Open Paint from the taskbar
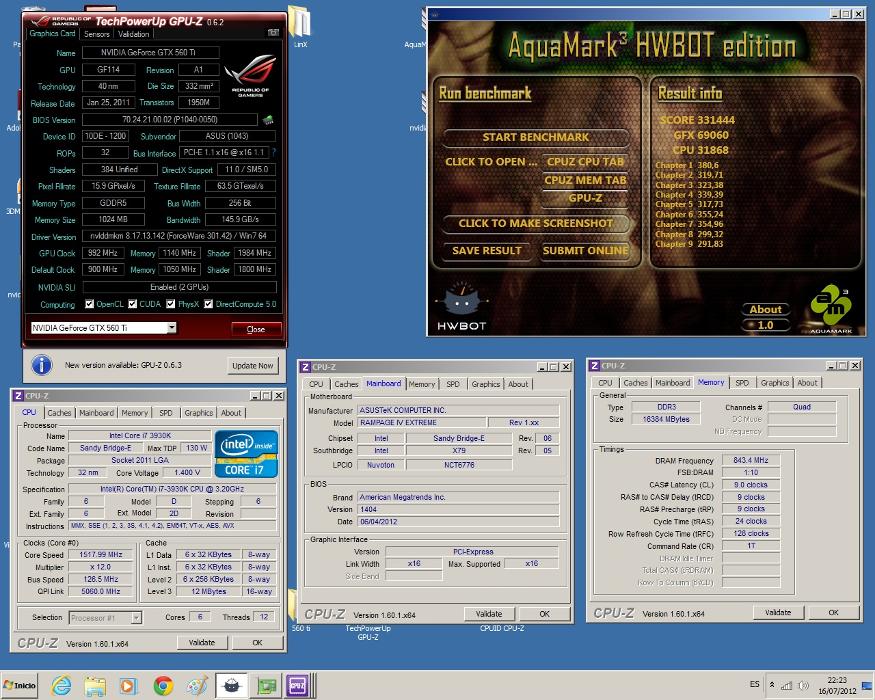The width and height of the screenshot is (875, 700). click(x=197, y=685)
